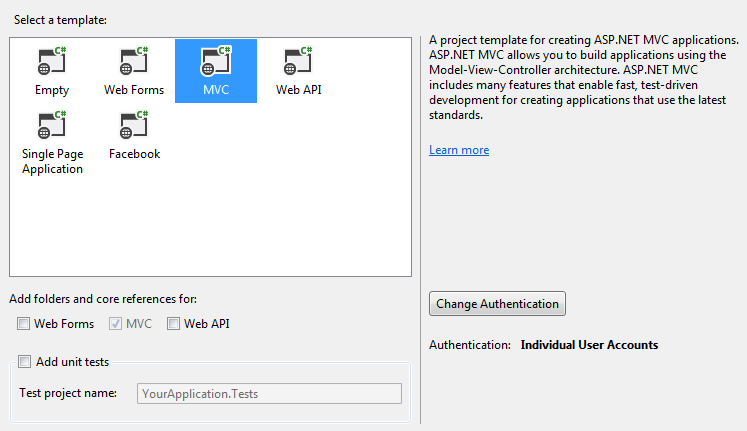Click the 'Test project name:' label
Viewport: 747px width, 431px height.
(x=68, y=393)
